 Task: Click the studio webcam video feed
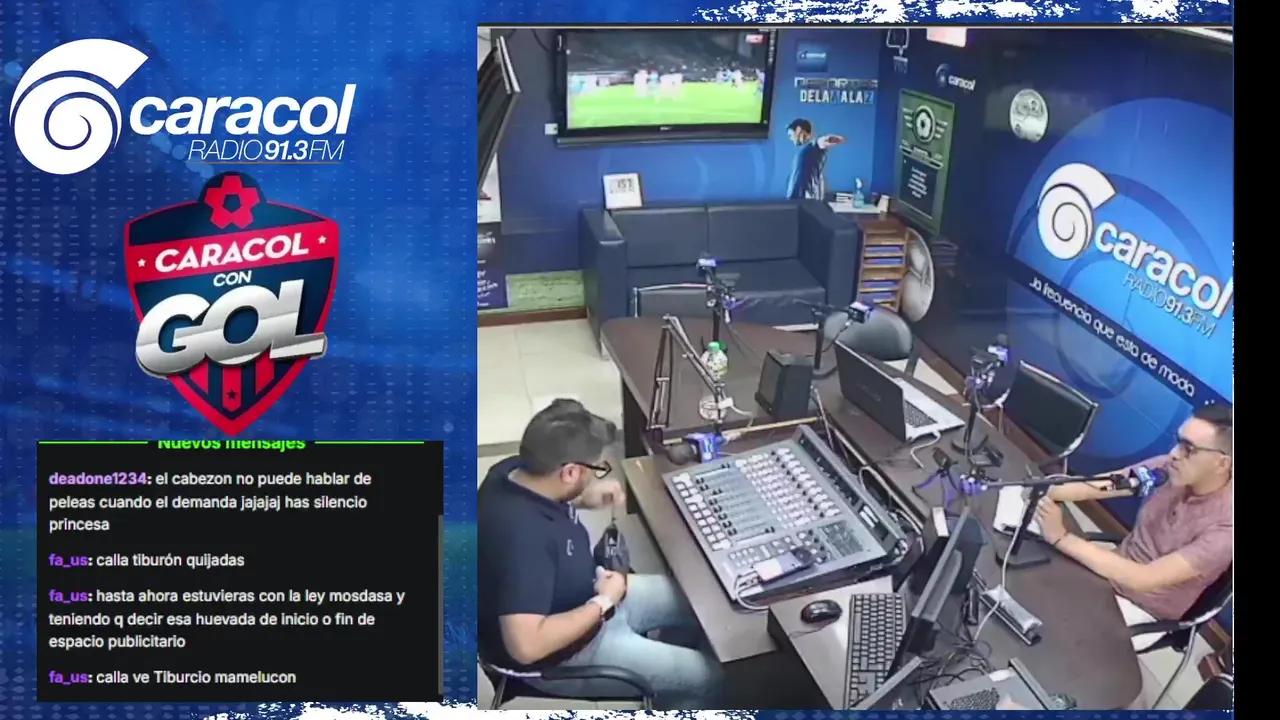tap(855, 367)
